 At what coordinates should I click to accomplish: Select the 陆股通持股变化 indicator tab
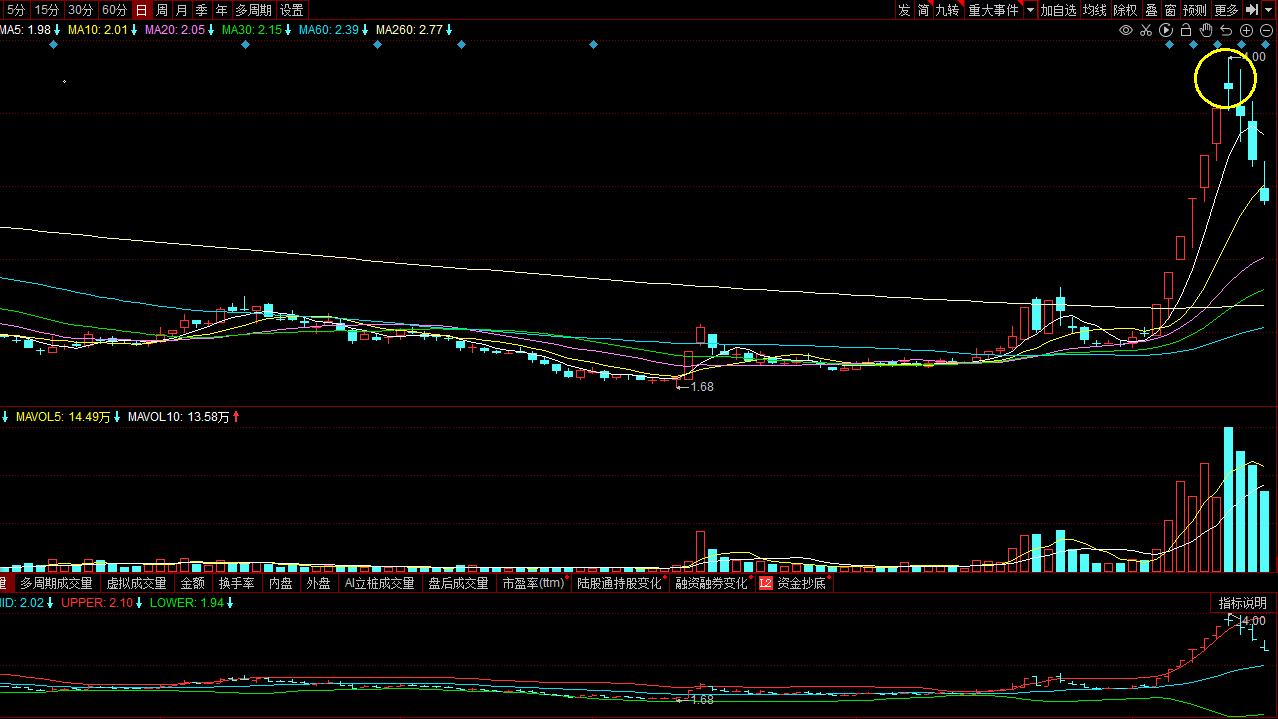tap(620, 583)
